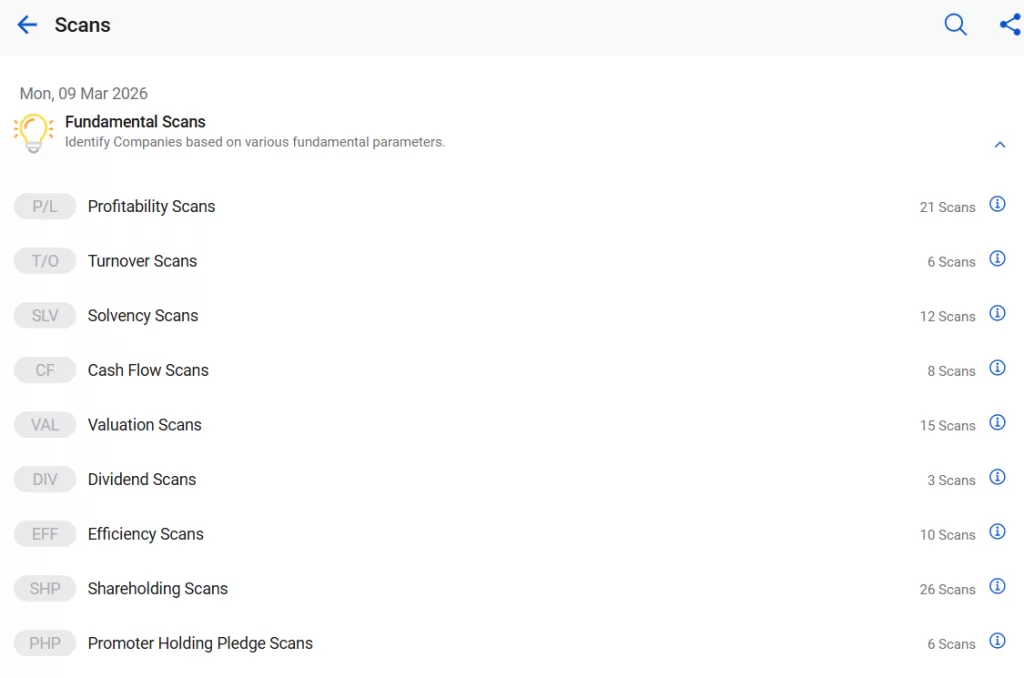Screen dimensions: 1024x678
Task: View info for Cash Flow Scans
Action: 997,368
